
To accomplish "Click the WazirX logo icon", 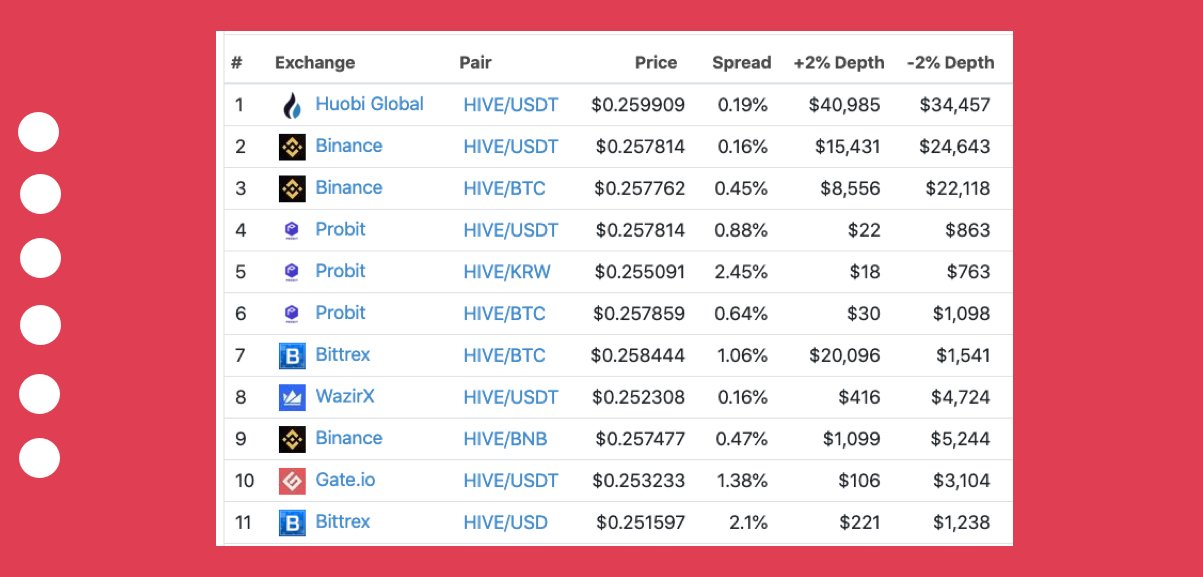I will pos(292,397).
